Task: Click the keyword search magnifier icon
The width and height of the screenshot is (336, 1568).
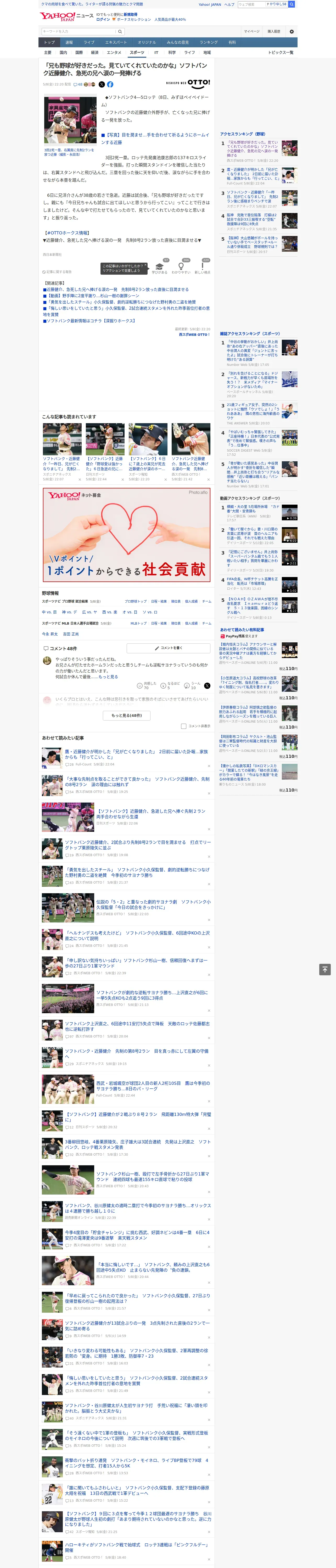Action: point(120,32)
